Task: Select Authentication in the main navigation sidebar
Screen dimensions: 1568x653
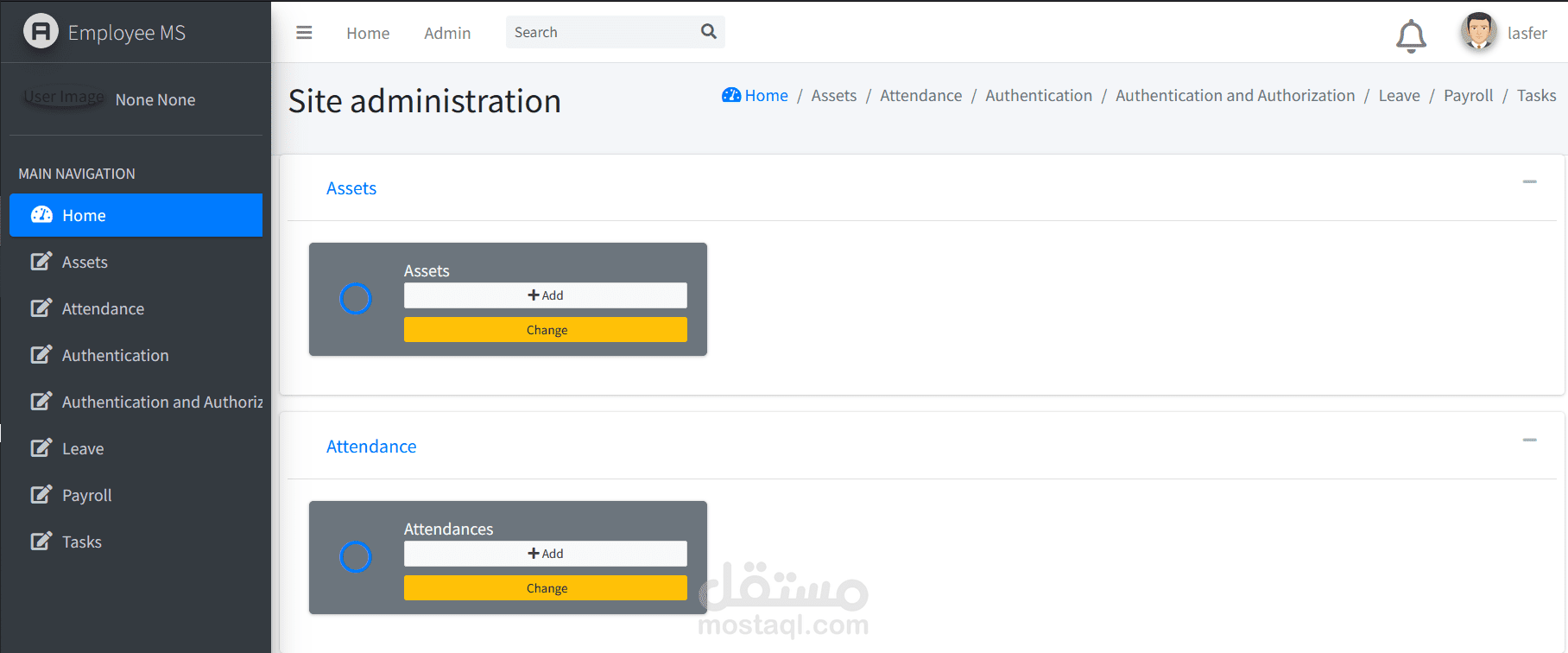Action: [x=136, y=355]
